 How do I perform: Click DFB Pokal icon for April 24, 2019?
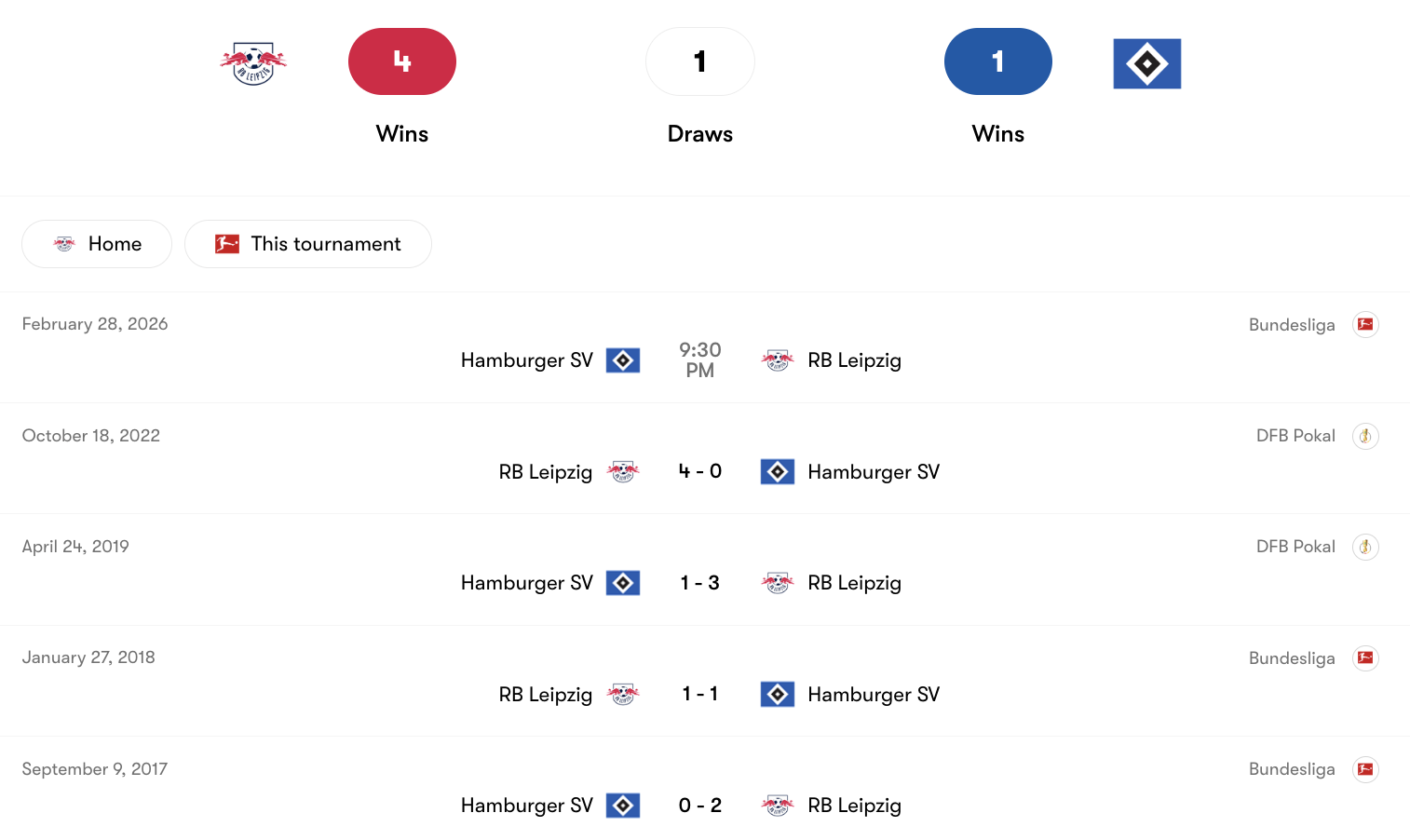click(1365, 547)
